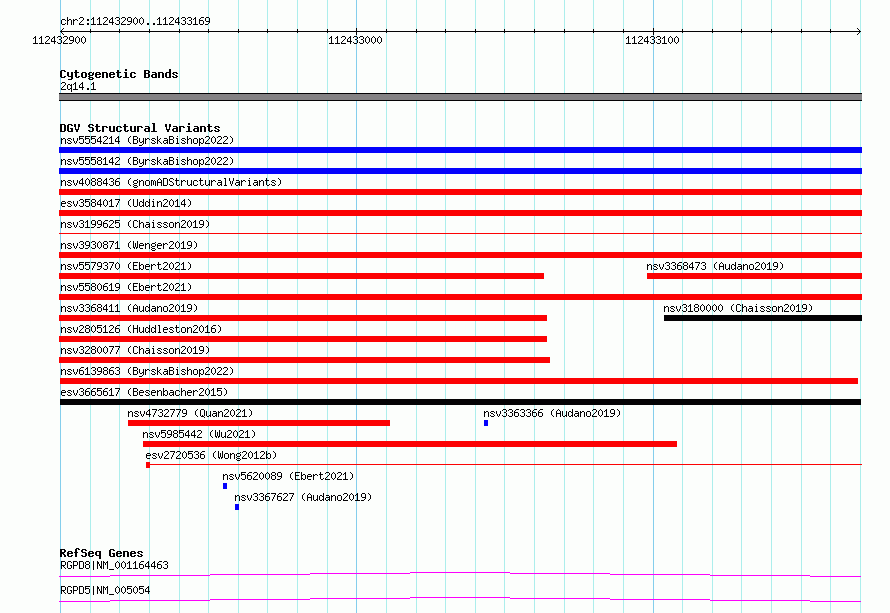Click the red bar of nsv2805126
890x613 pixels.
coord(303,339)
